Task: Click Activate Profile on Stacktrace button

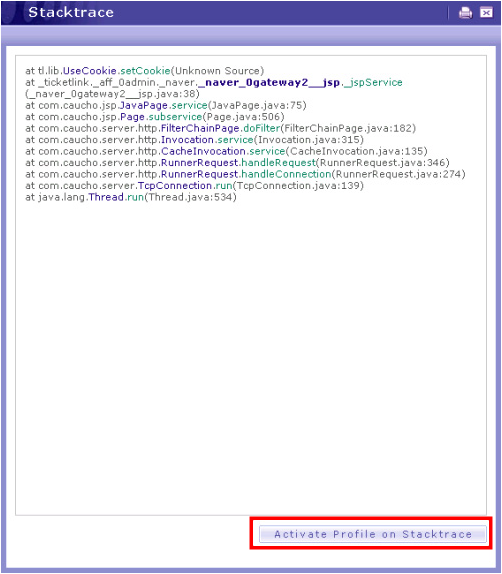Action: [373, 534]
